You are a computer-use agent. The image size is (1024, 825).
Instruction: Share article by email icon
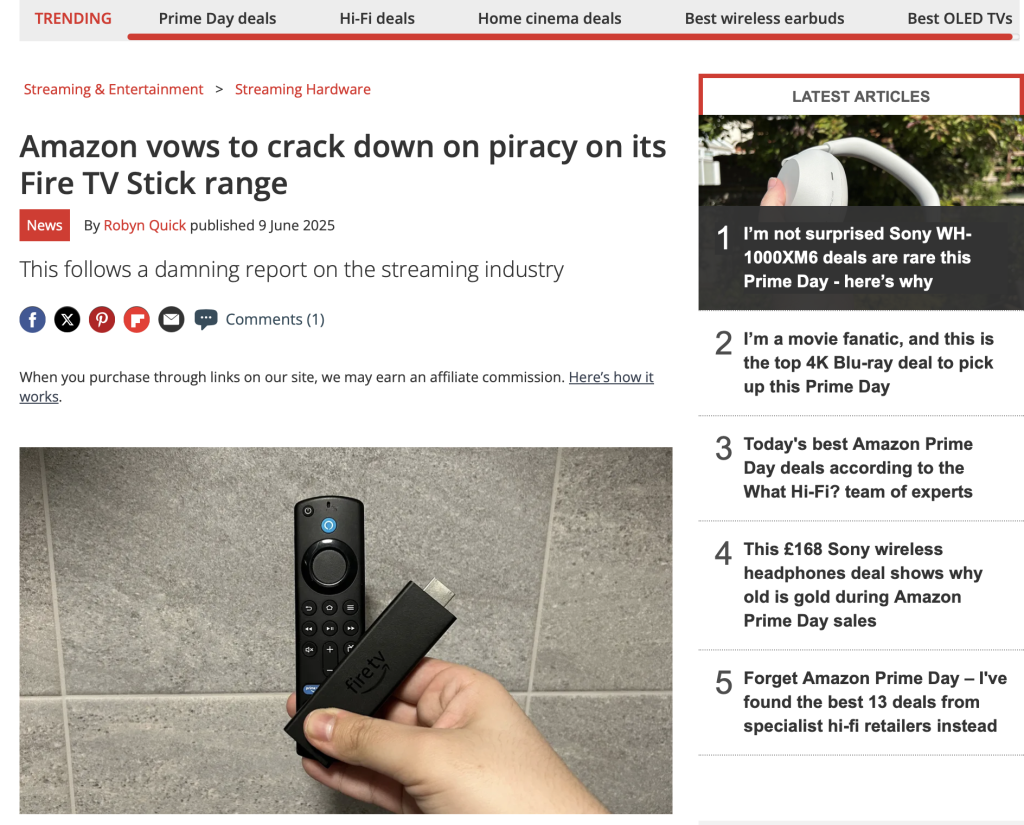pos(171,319)
